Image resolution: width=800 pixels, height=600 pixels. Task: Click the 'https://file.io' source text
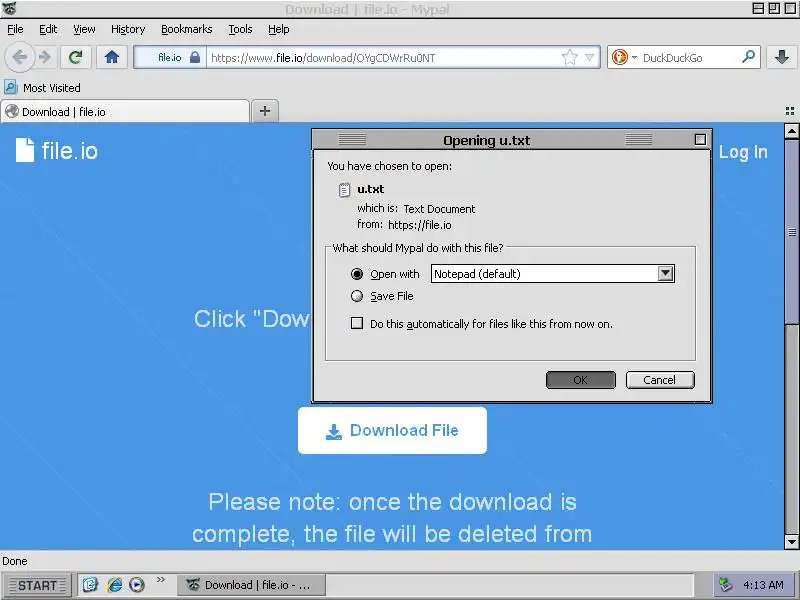pyautogui.click(x=420, y=225)
